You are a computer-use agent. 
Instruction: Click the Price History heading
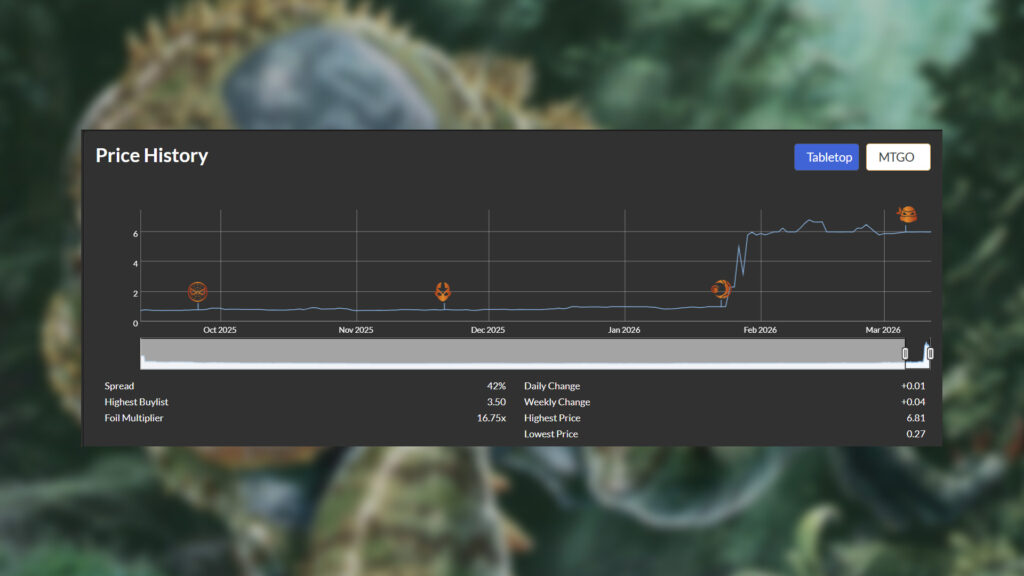[152, 156]
